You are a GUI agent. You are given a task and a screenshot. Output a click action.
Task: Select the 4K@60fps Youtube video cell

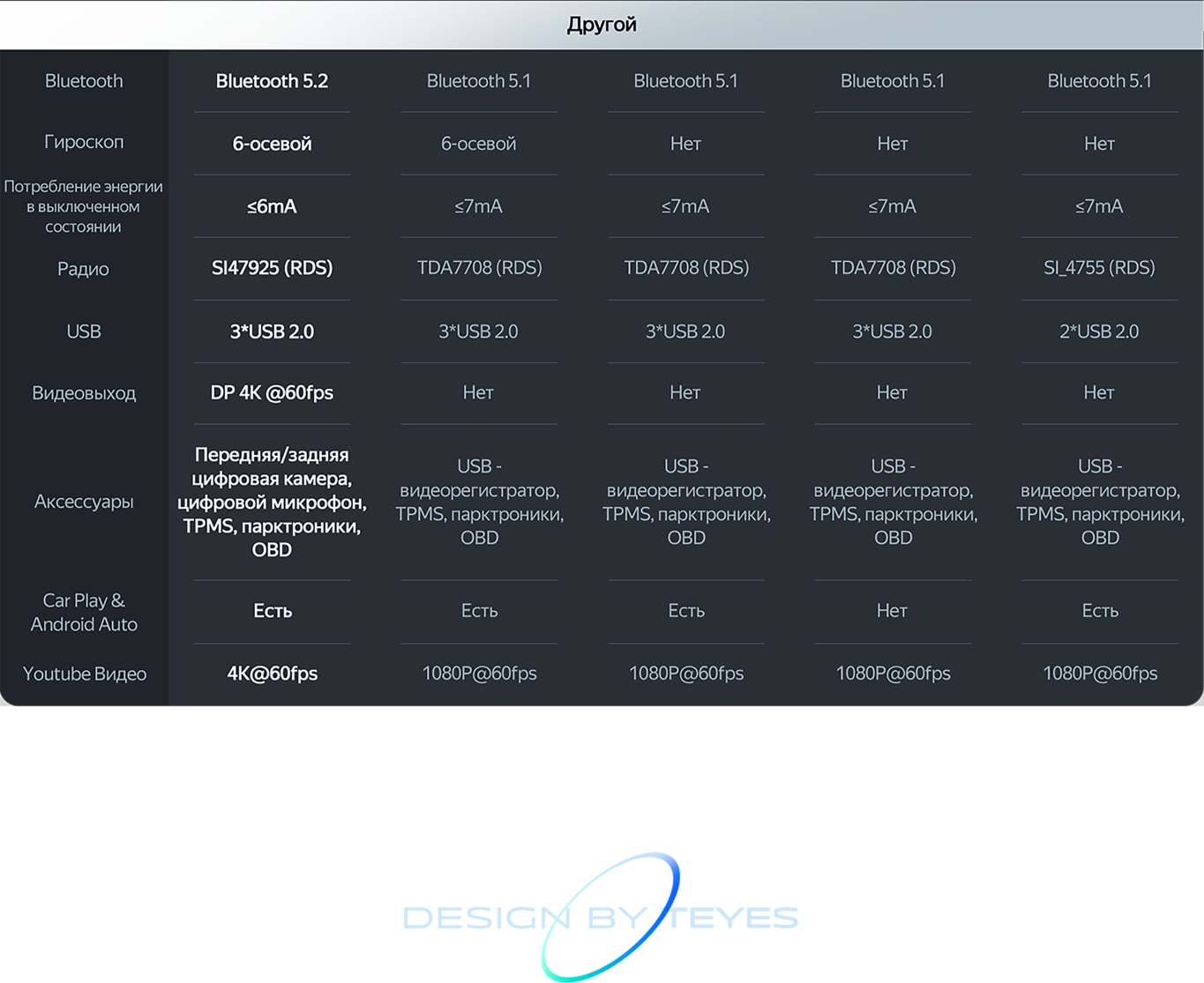[x=272, y=674]
